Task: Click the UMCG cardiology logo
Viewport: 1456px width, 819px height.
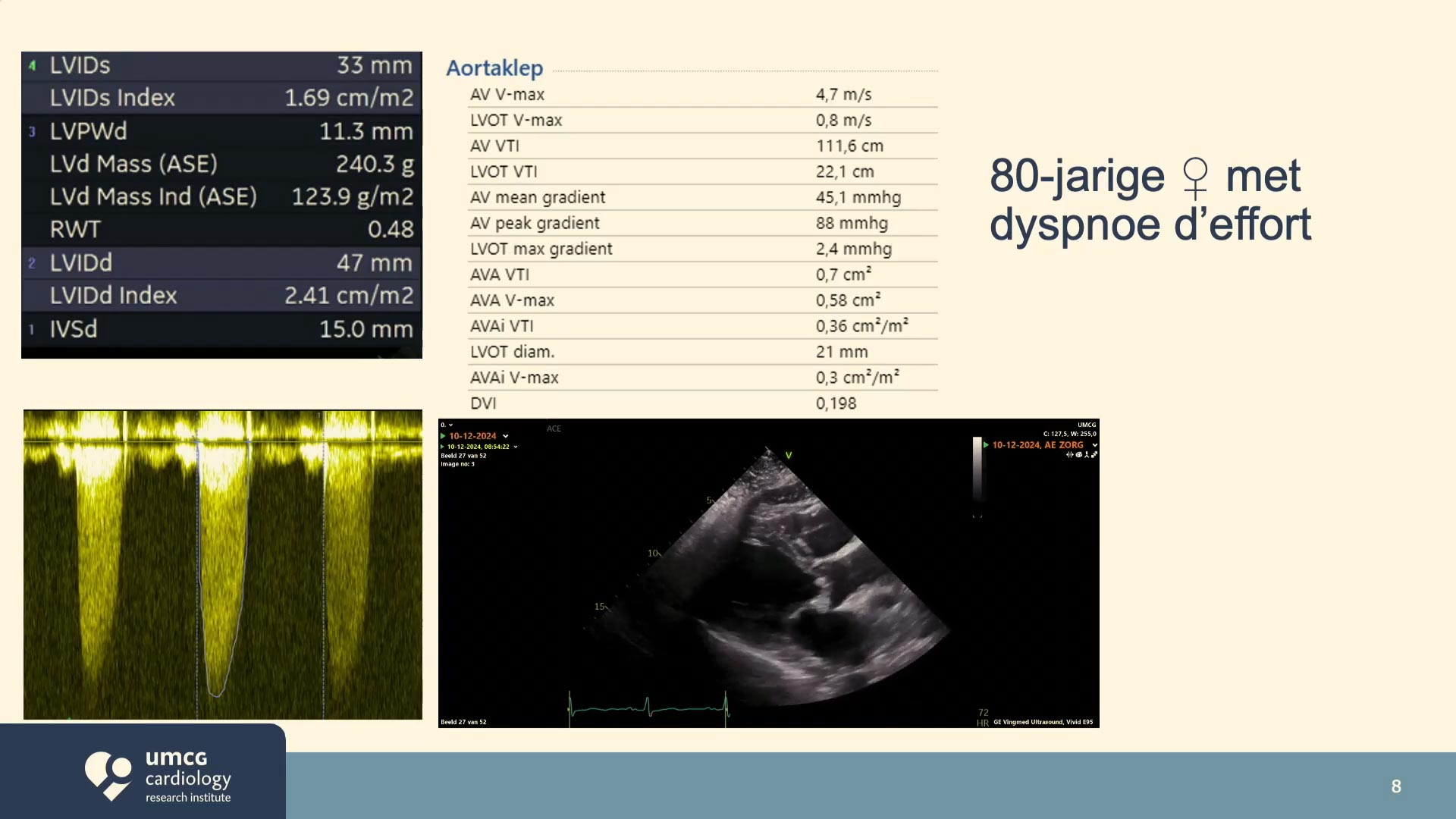Action: click(158, 776)
